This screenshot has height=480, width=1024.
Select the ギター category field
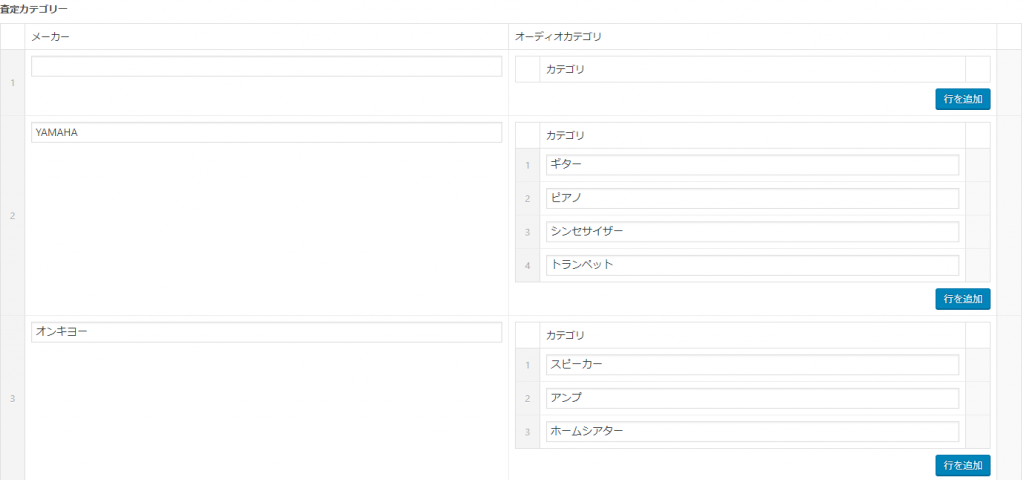[x=752, y=165]
